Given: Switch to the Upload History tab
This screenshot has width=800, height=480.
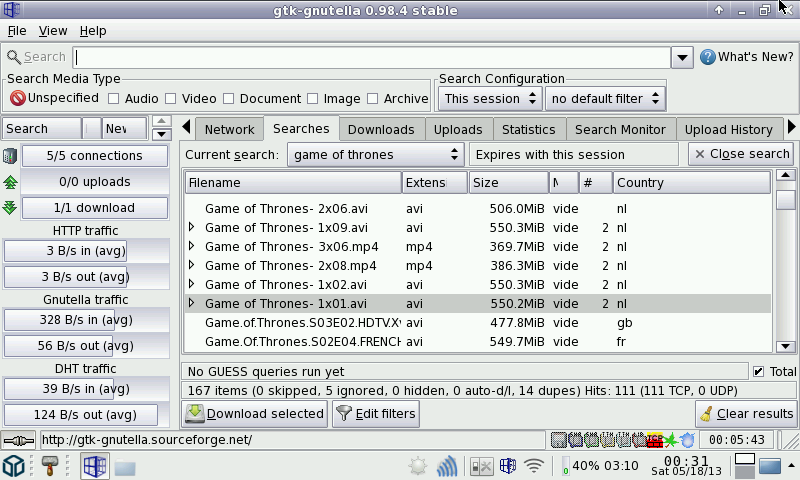Looking at the screenshot, I should 729,130.
